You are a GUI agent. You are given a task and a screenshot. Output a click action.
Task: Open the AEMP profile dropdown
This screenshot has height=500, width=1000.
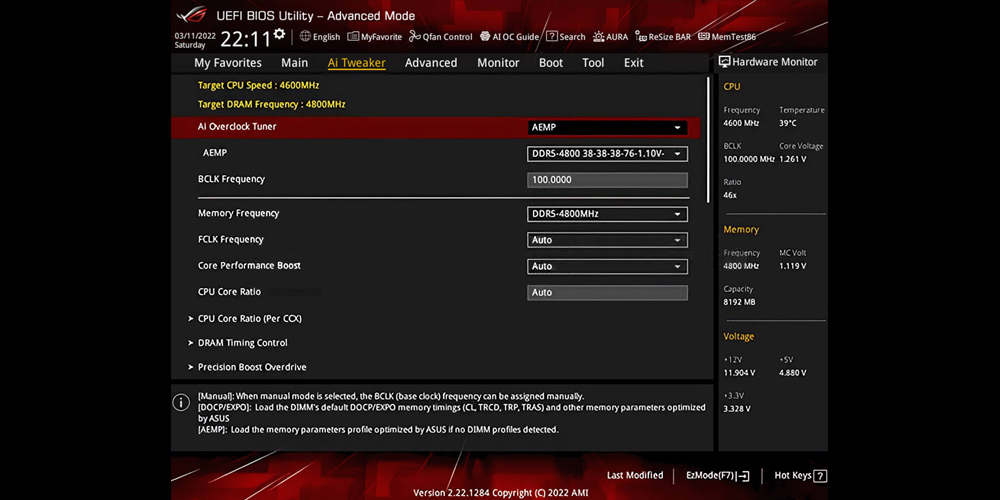[x=607, y=154]
